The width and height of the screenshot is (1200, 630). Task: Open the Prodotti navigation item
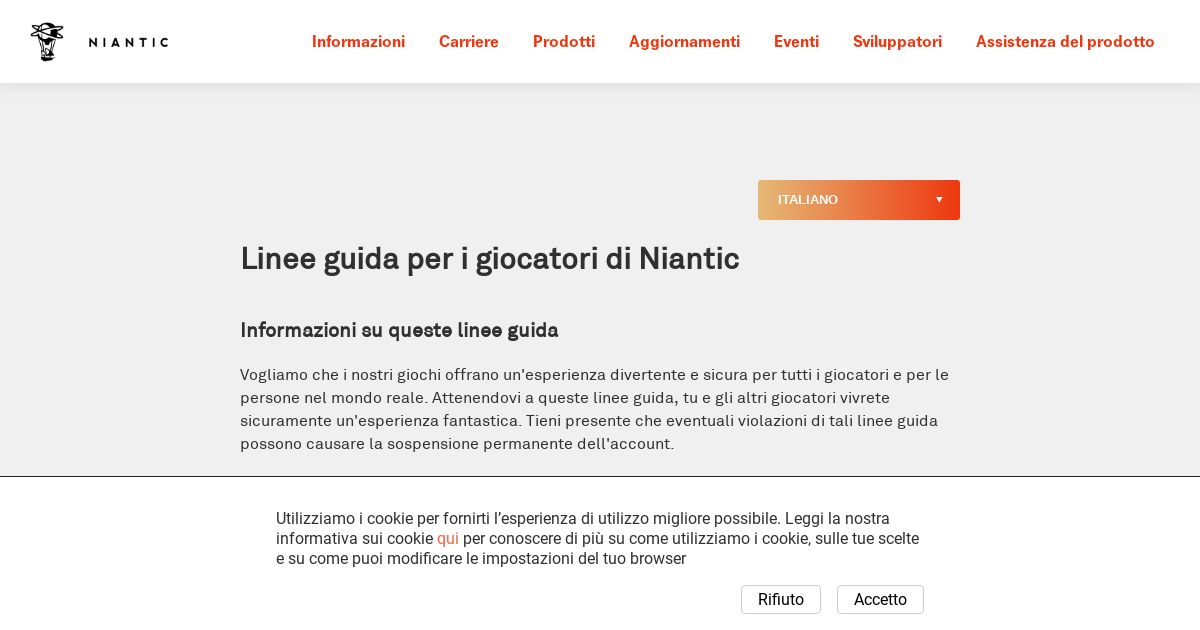[564, 42]
